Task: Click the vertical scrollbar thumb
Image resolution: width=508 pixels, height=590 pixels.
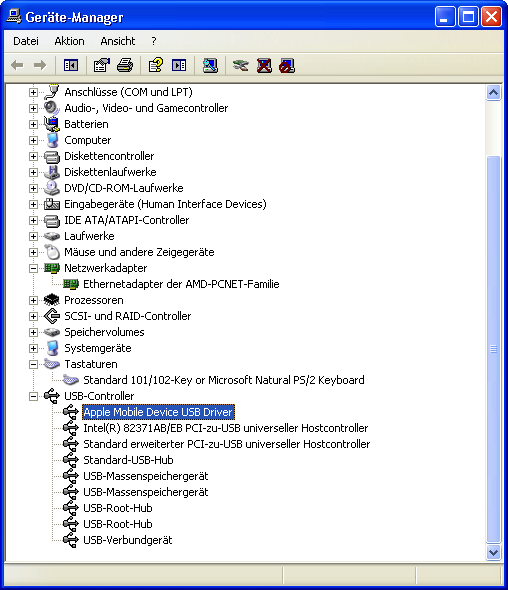Action: click(493, 349)
